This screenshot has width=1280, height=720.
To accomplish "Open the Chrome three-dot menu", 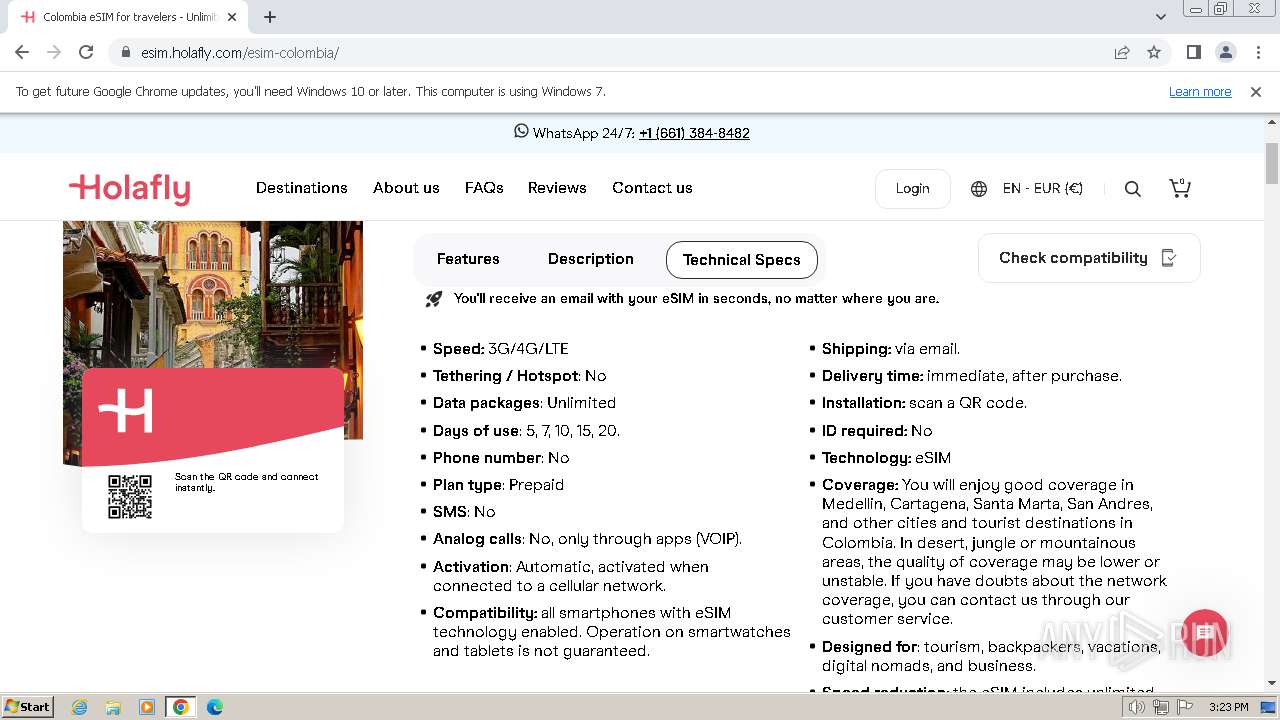I will 1258,52.
